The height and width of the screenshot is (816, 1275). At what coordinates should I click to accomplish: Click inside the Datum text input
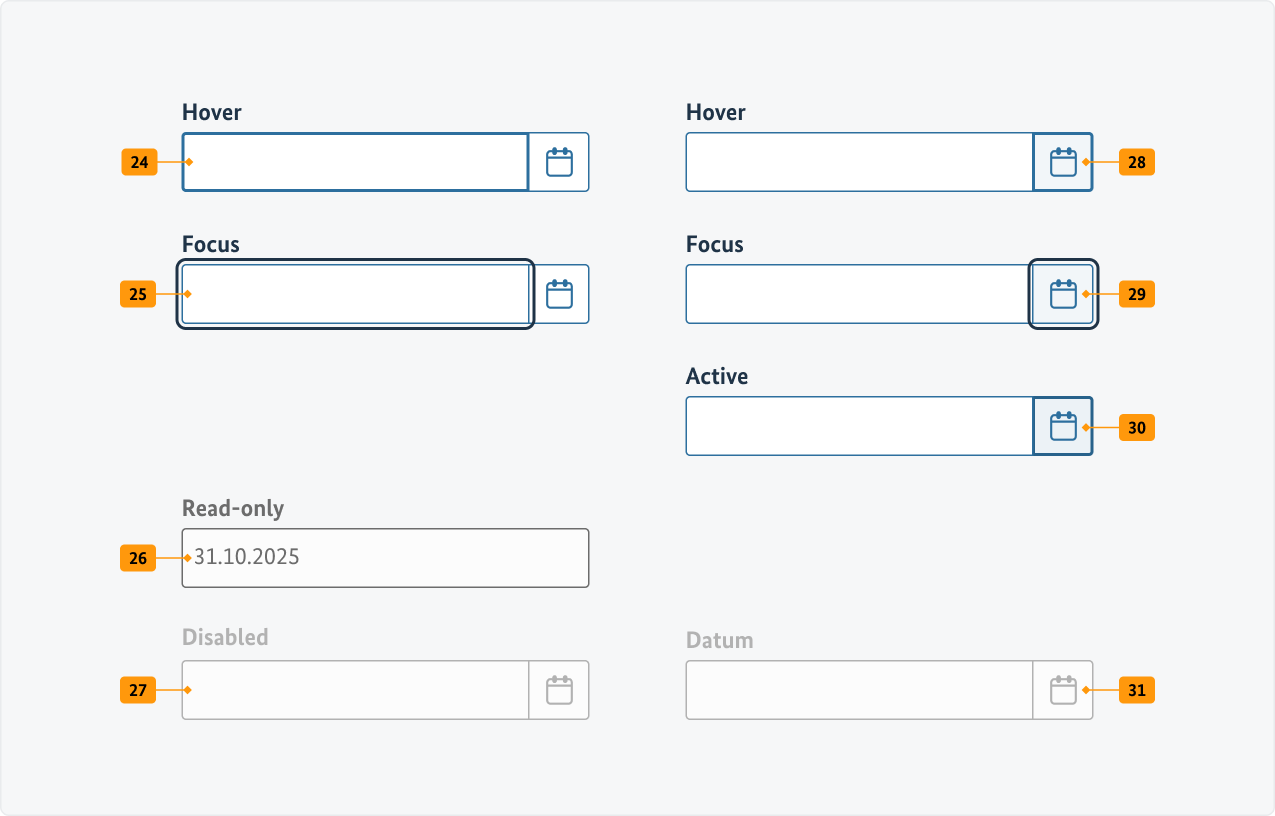[x=859, y=690]
